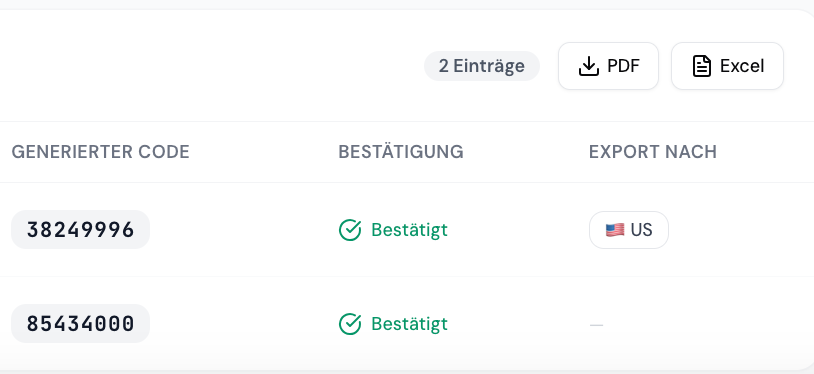Click the 2 Einträge count badge
Image resolution: width=814 pixels, height=374 pixels.
coord(482,66)
